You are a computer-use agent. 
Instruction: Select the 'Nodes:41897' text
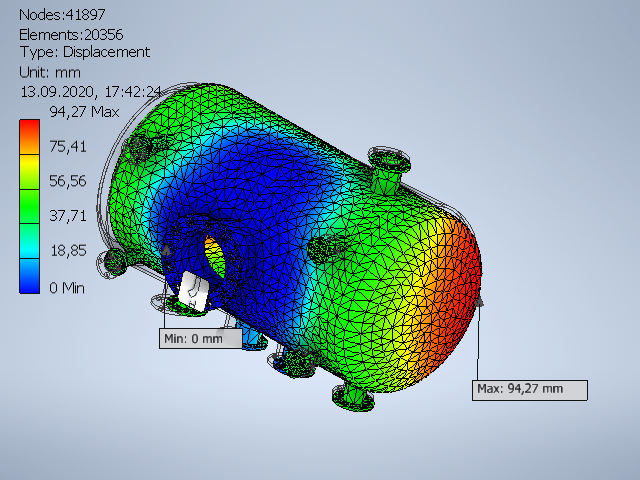pos(62,15)
